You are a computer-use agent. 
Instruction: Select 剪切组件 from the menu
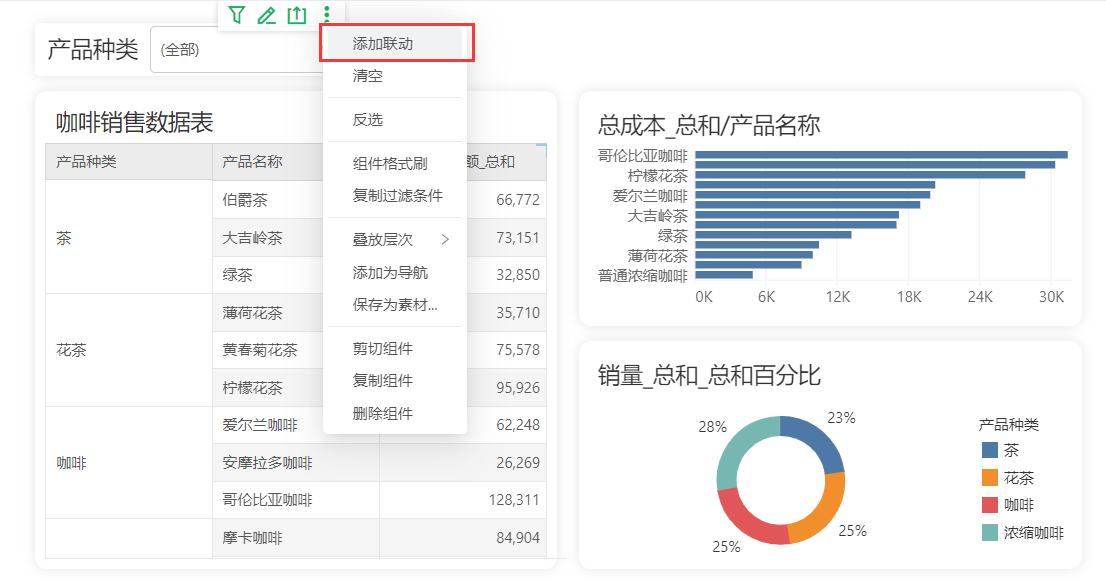click(x=383, y=349)
